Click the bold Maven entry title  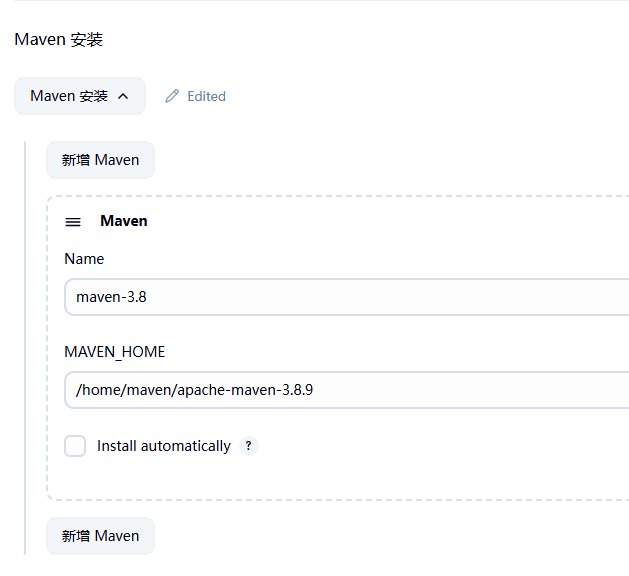[124, 221]
